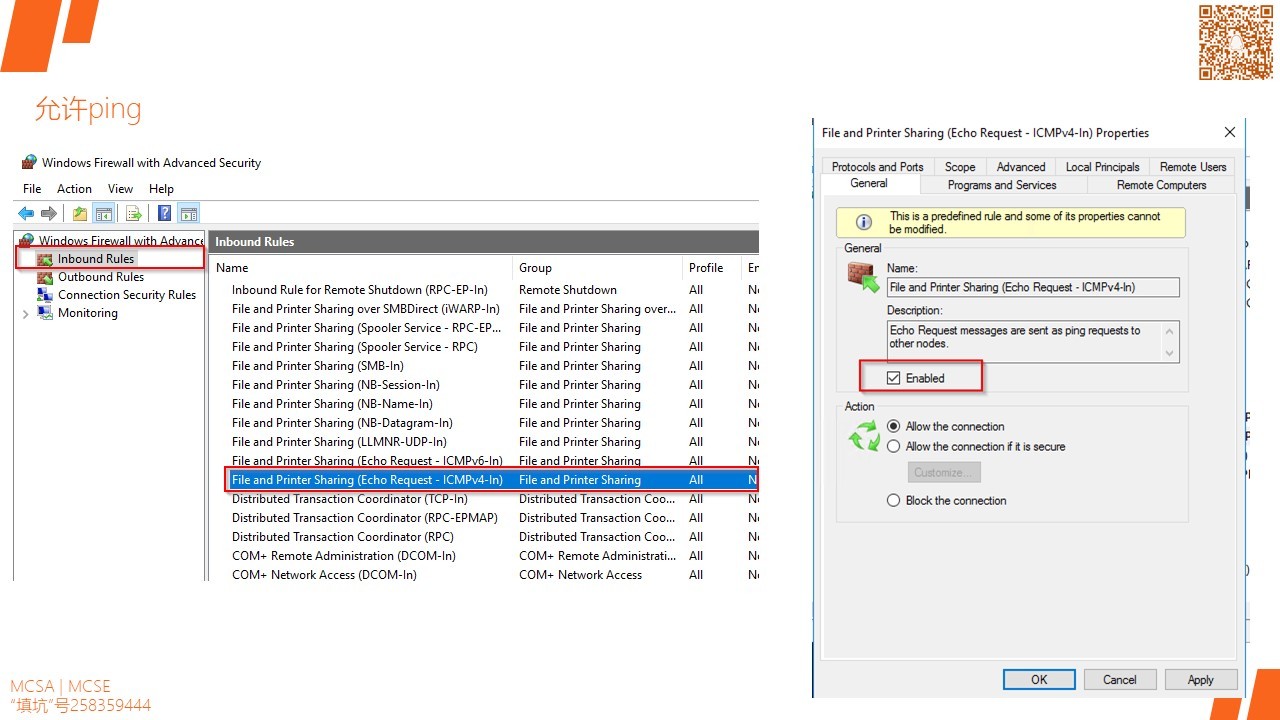Click the Export List toolbar icon
The image size is (1280, 720).
tap(133, 213)
